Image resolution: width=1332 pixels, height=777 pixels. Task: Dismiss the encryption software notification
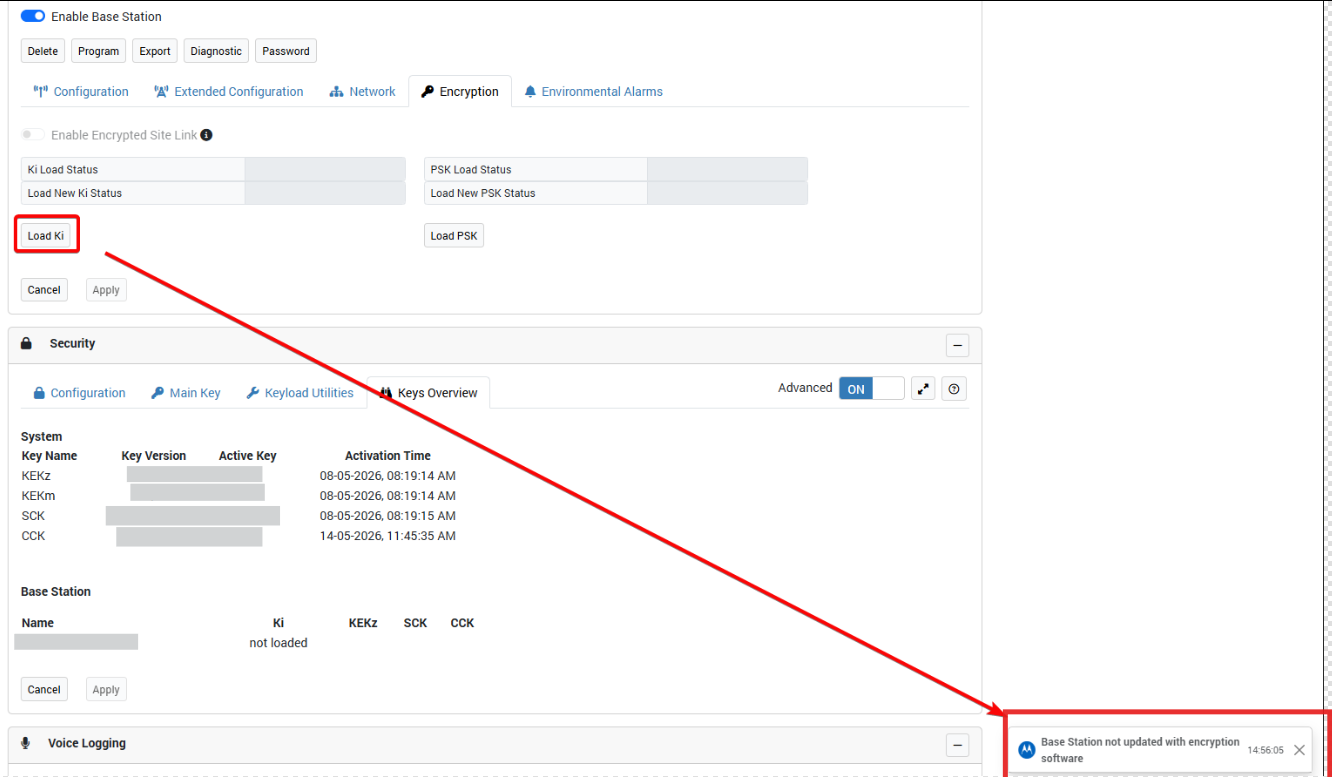click(1299, 750)
